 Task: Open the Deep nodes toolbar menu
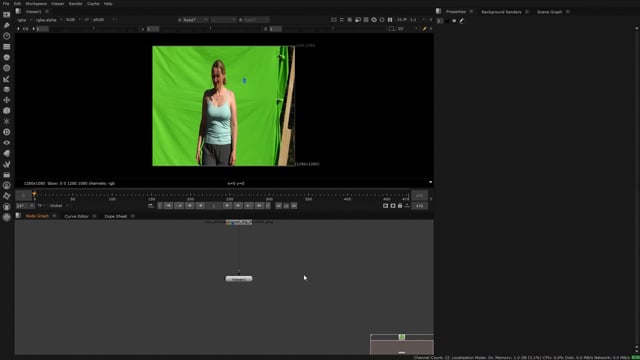click(7, 132)
